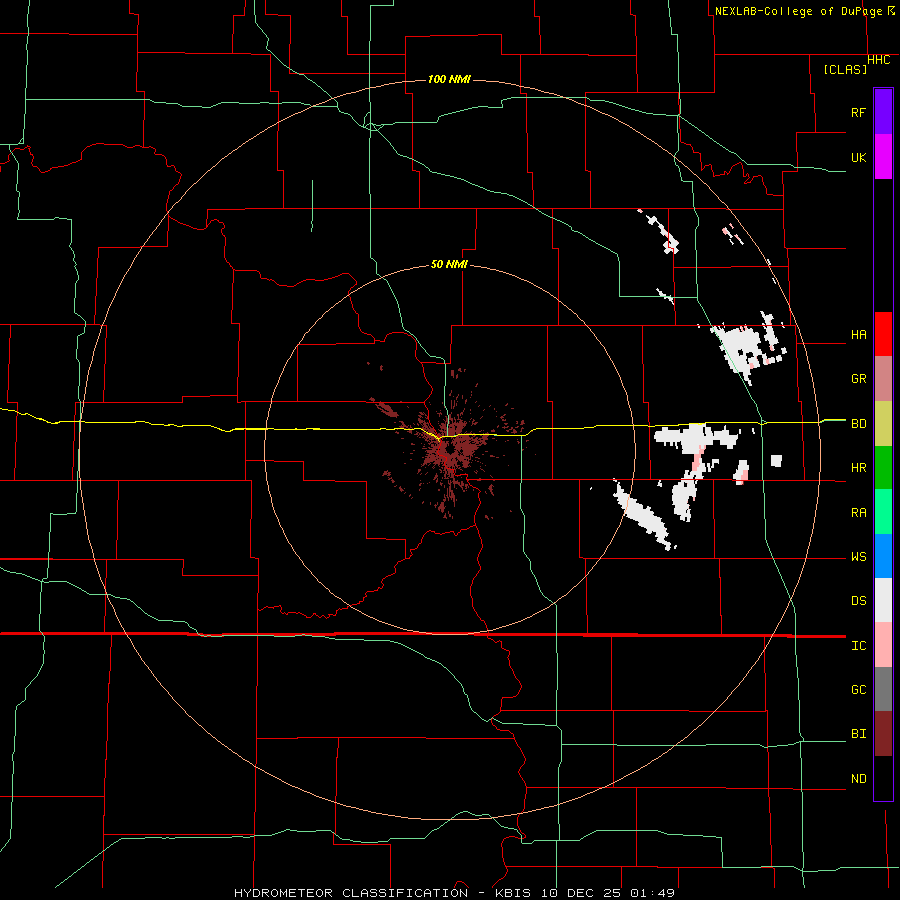
Task: Click the GC legend label
Action: [x=858, y=690]
